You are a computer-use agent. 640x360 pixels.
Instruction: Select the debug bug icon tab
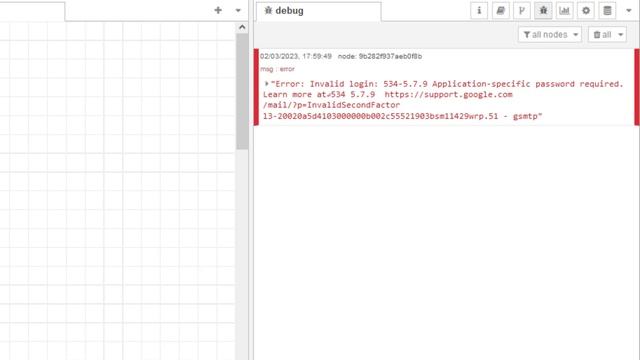coord(543,11)
